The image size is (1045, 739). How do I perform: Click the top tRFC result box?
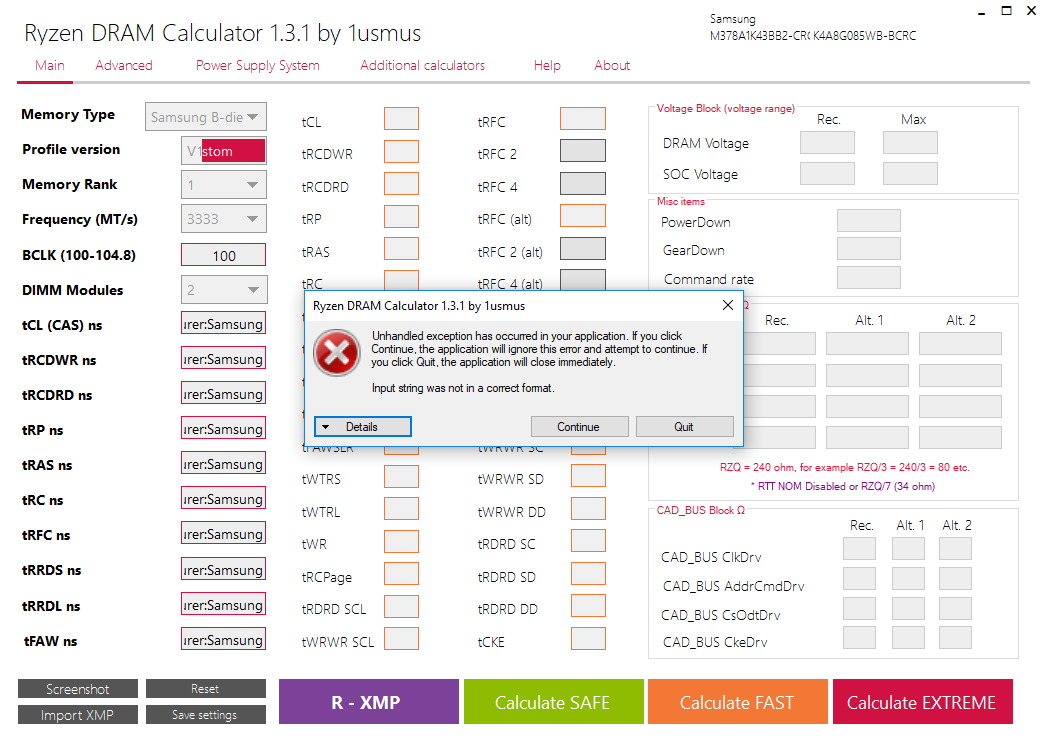[x=582, y=119]
